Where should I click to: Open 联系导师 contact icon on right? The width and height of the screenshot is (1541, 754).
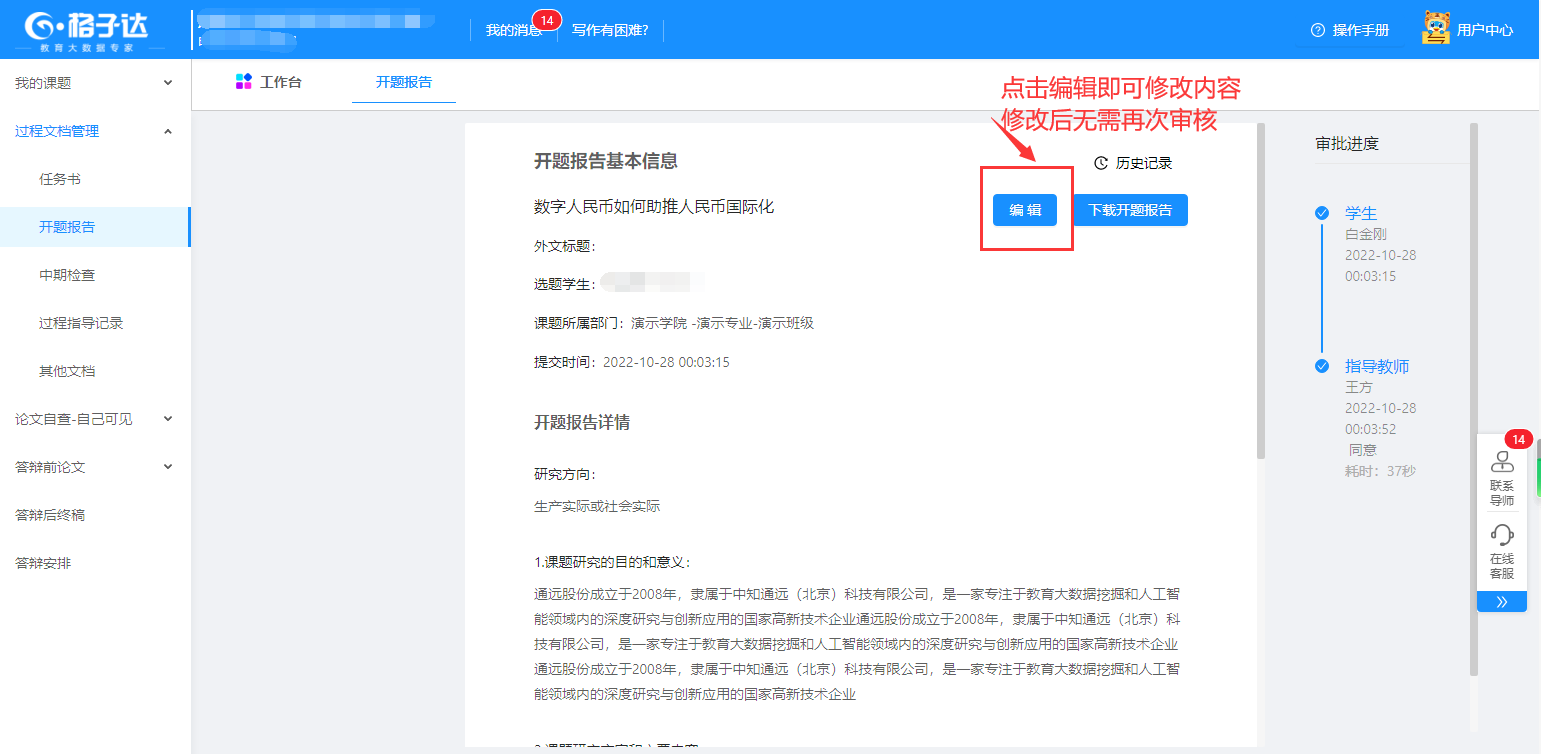1501,463
